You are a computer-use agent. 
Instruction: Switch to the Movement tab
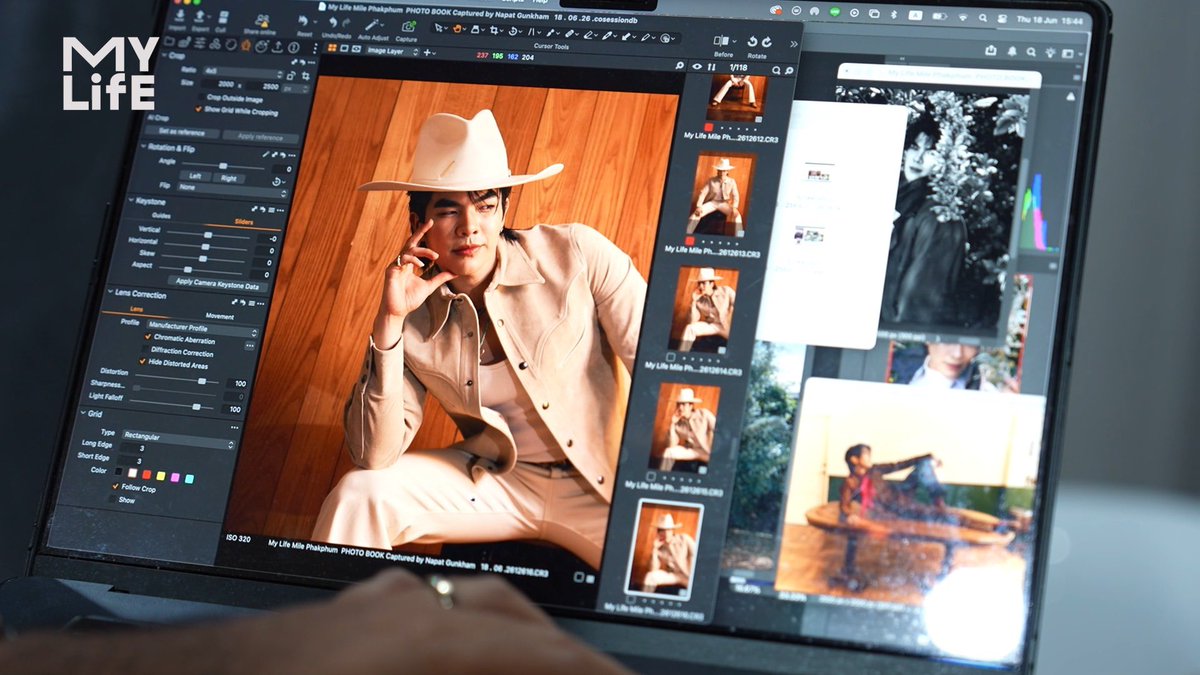(x=220, y=316)
